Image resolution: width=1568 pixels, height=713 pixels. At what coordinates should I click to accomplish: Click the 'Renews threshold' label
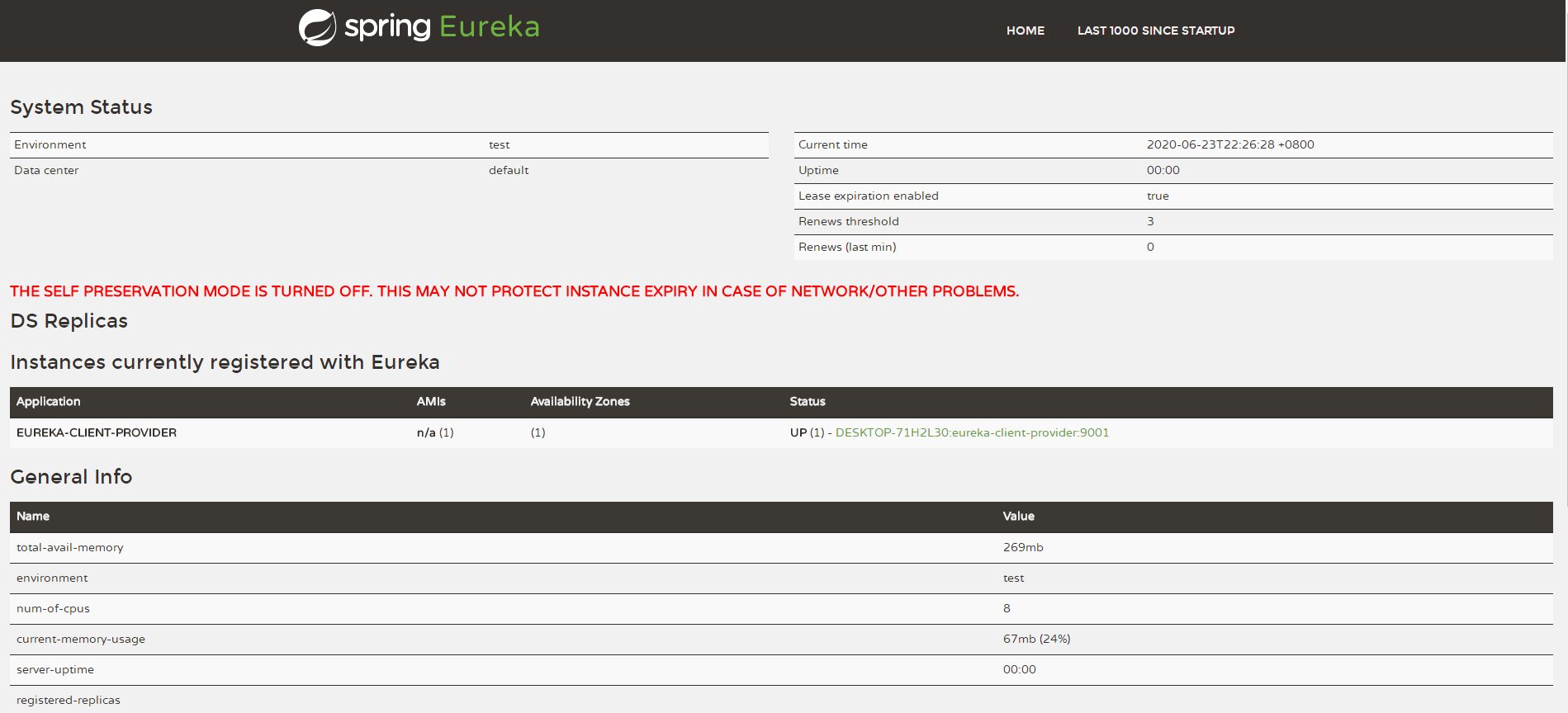(849, 221)
